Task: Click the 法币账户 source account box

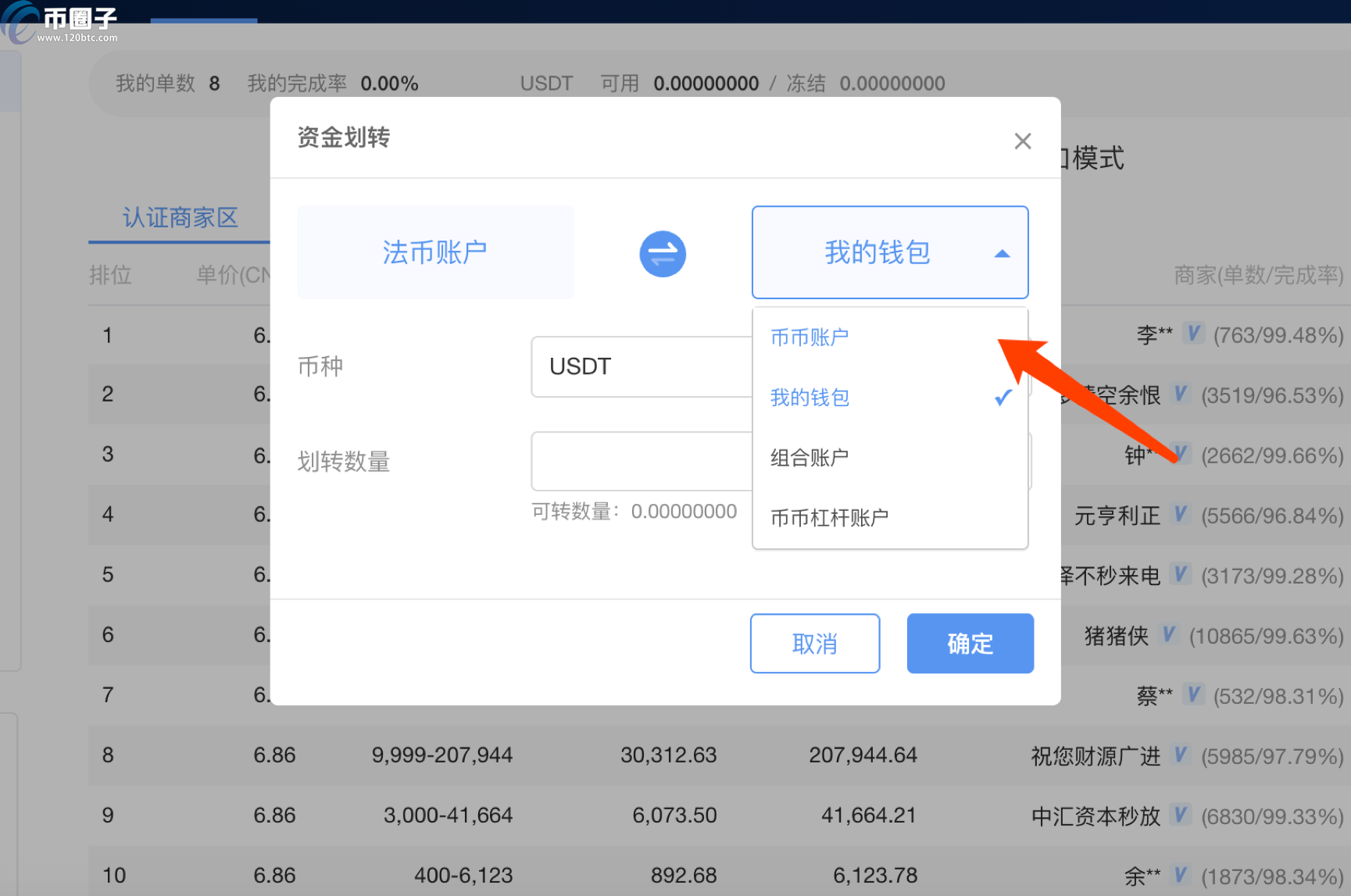Action: click(x=435, y=252)
